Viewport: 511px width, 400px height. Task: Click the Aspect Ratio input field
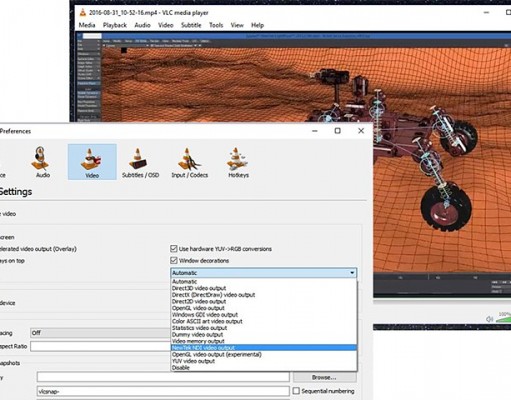(x=100, y=346)
